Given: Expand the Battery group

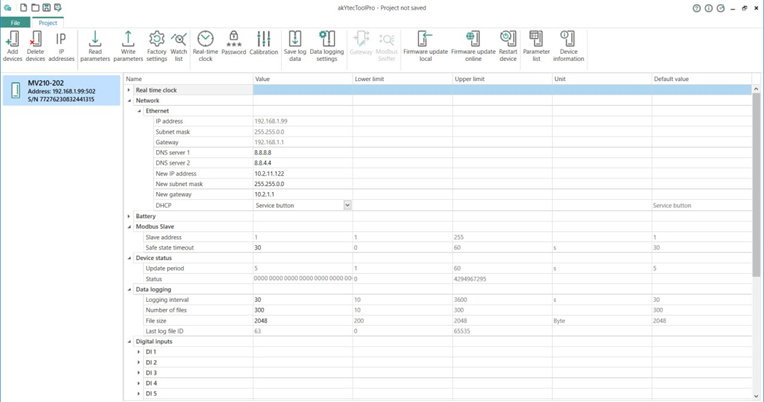Looking at the screenshot, I should pos(129,216).
